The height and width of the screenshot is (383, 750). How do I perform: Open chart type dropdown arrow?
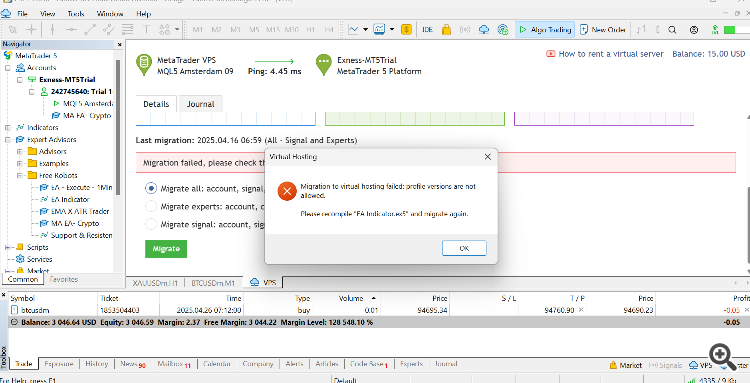pyautogui.click(x=365, y=30)
